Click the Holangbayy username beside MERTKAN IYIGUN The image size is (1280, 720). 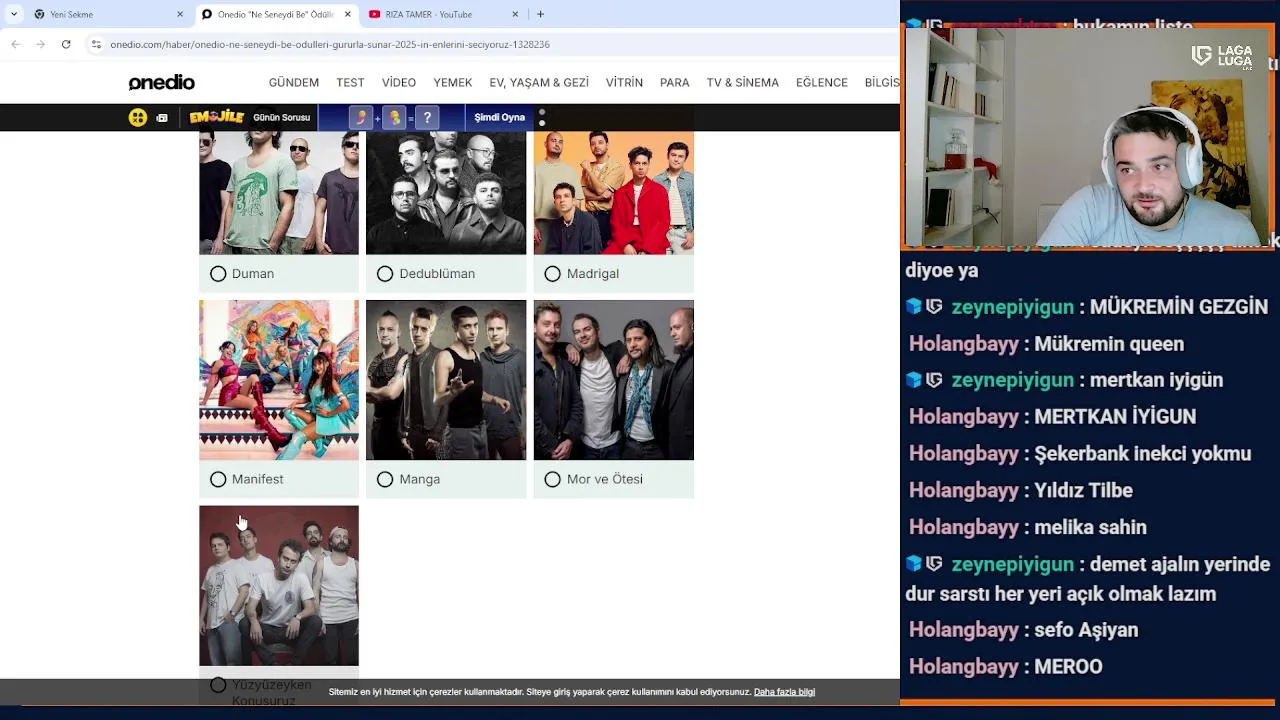[964, 417]
